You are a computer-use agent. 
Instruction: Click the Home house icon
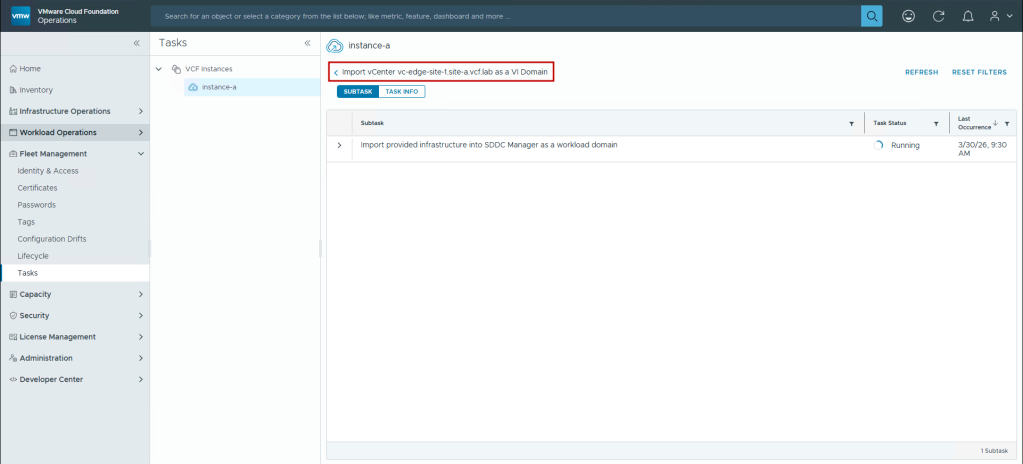pos(13,69)
